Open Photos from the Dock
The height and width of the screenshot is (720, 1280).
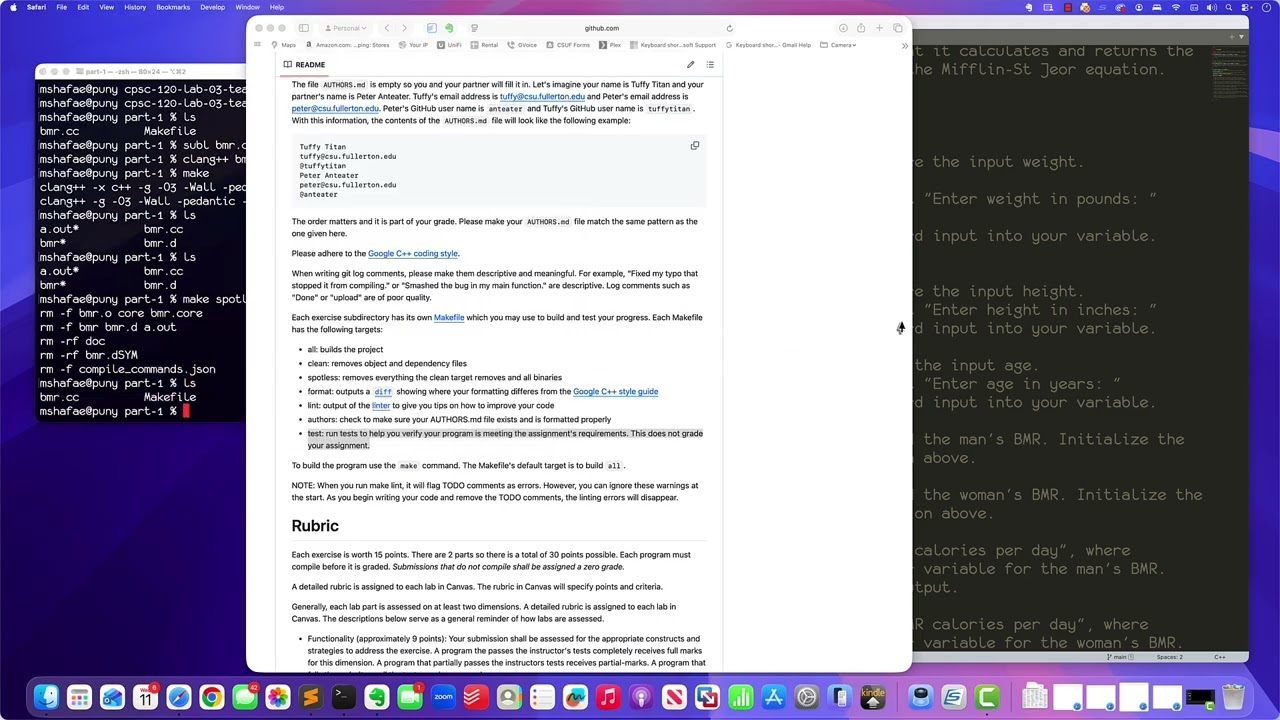[x=278, y=697]
